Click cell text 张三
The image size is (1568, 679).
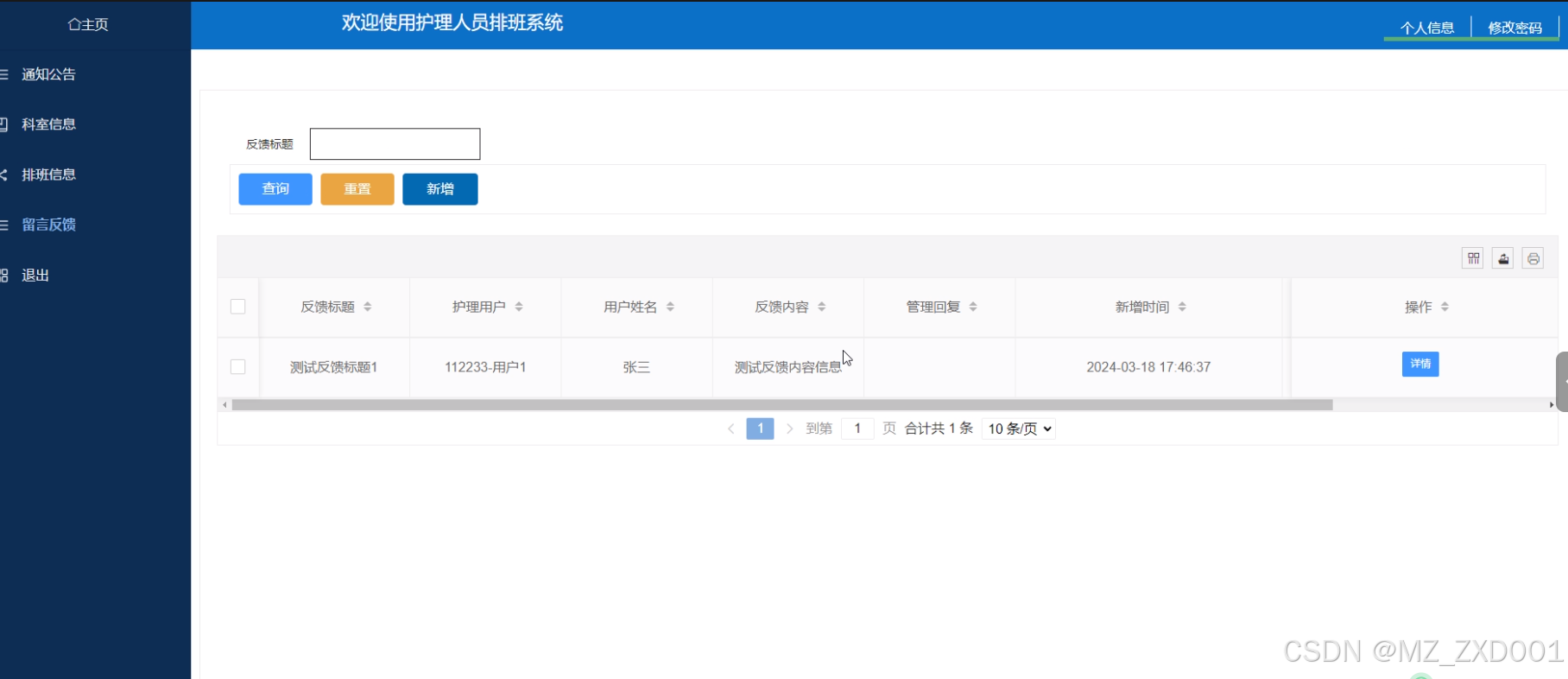636,367
